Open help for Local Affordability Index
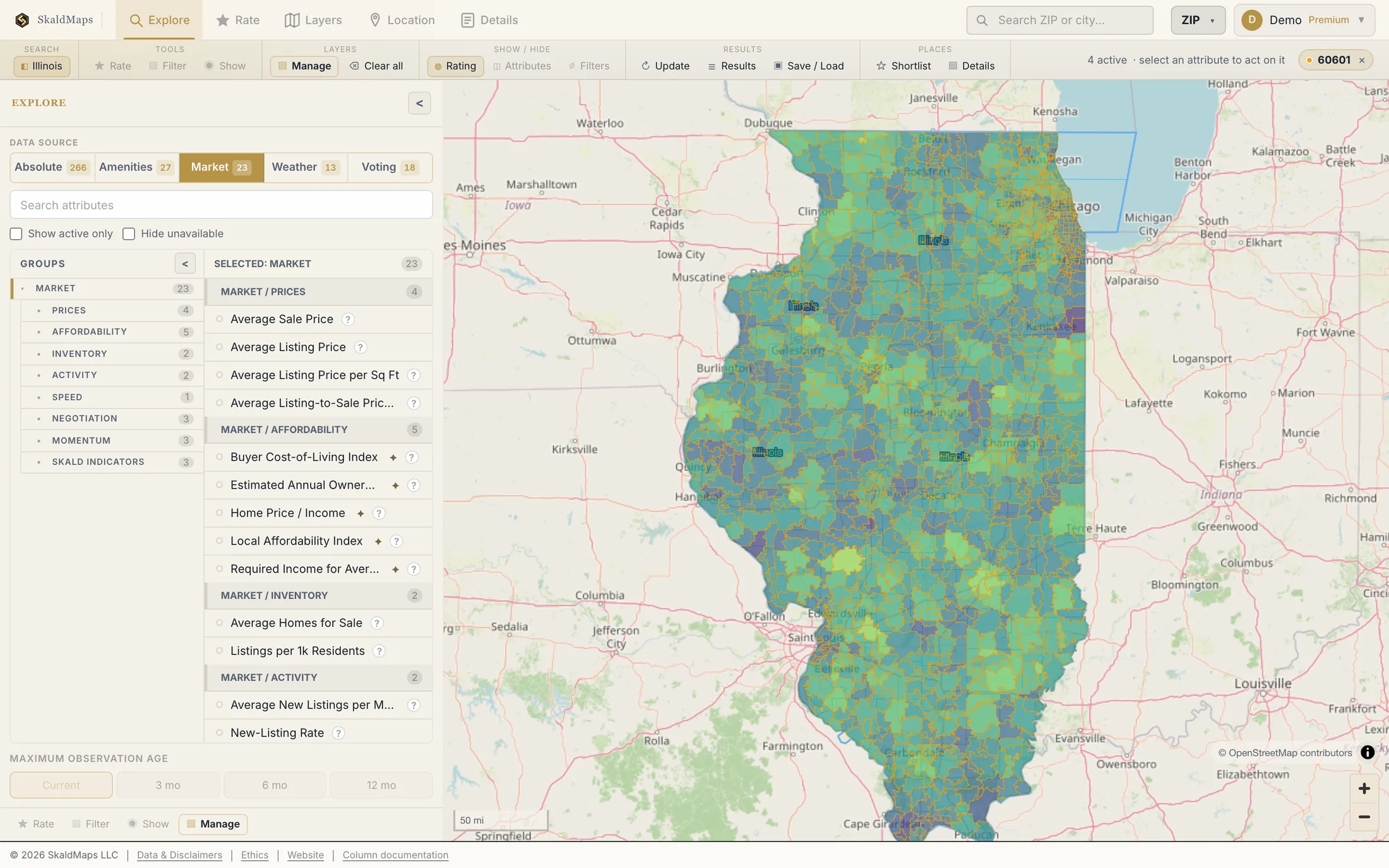 tap(396, 541)
